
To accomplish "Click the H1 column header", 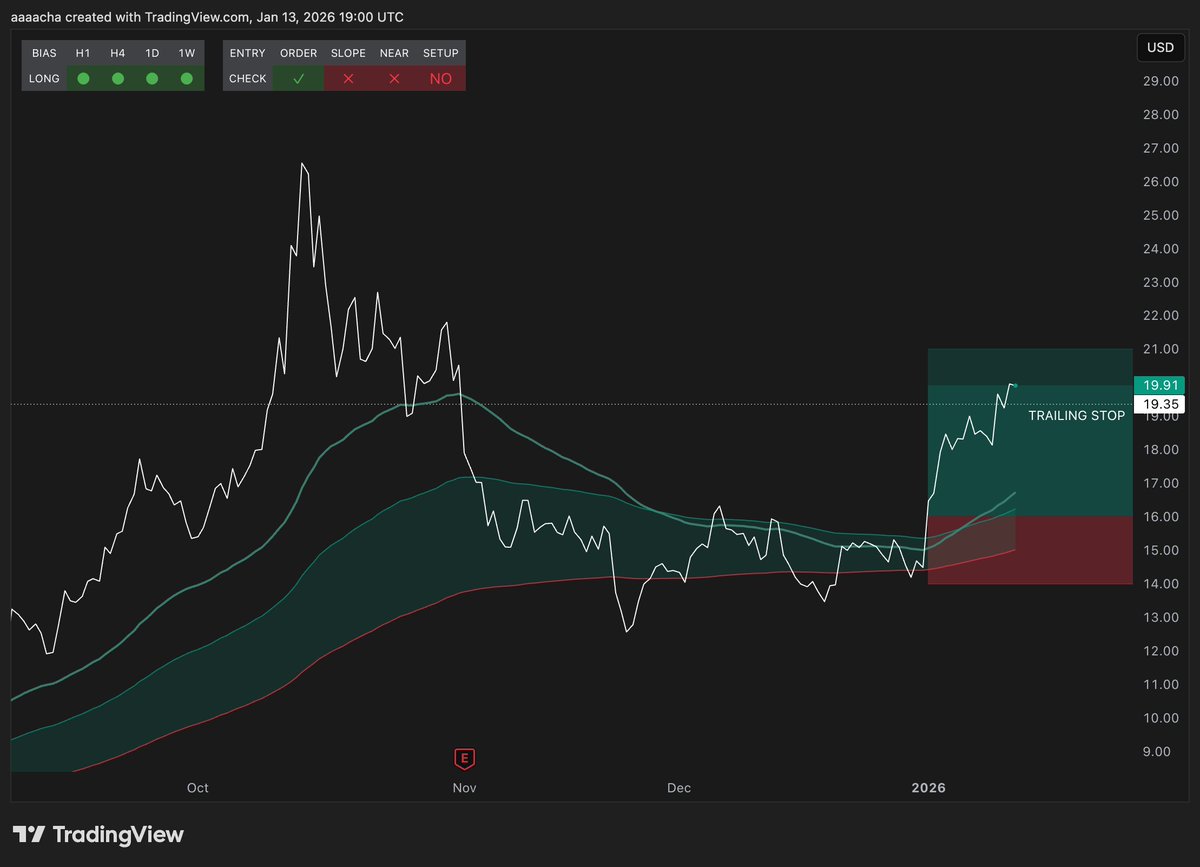I will coord(83,53).
